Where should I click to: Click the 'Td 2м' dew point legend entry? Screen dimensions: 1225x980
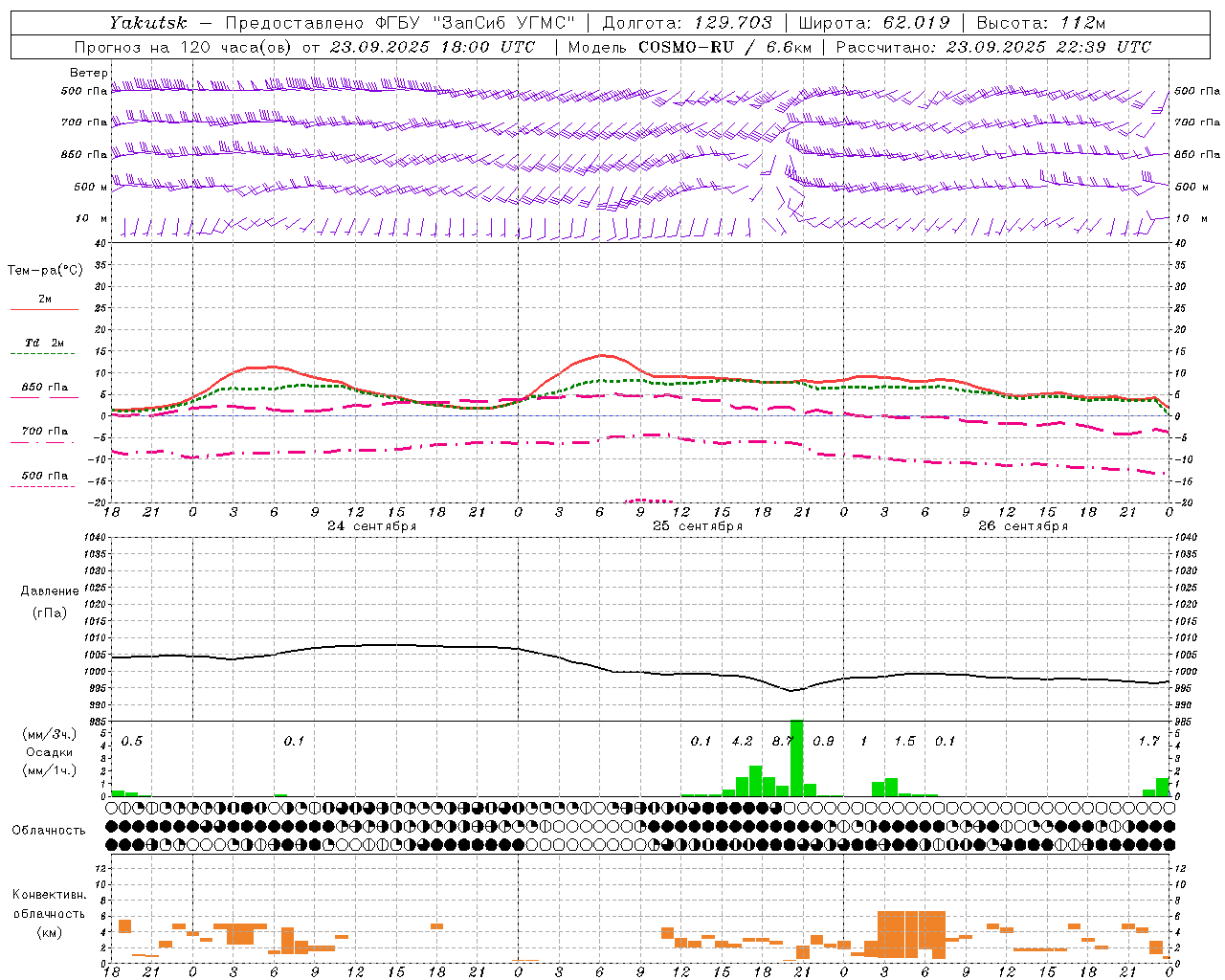tap(45, 343)
